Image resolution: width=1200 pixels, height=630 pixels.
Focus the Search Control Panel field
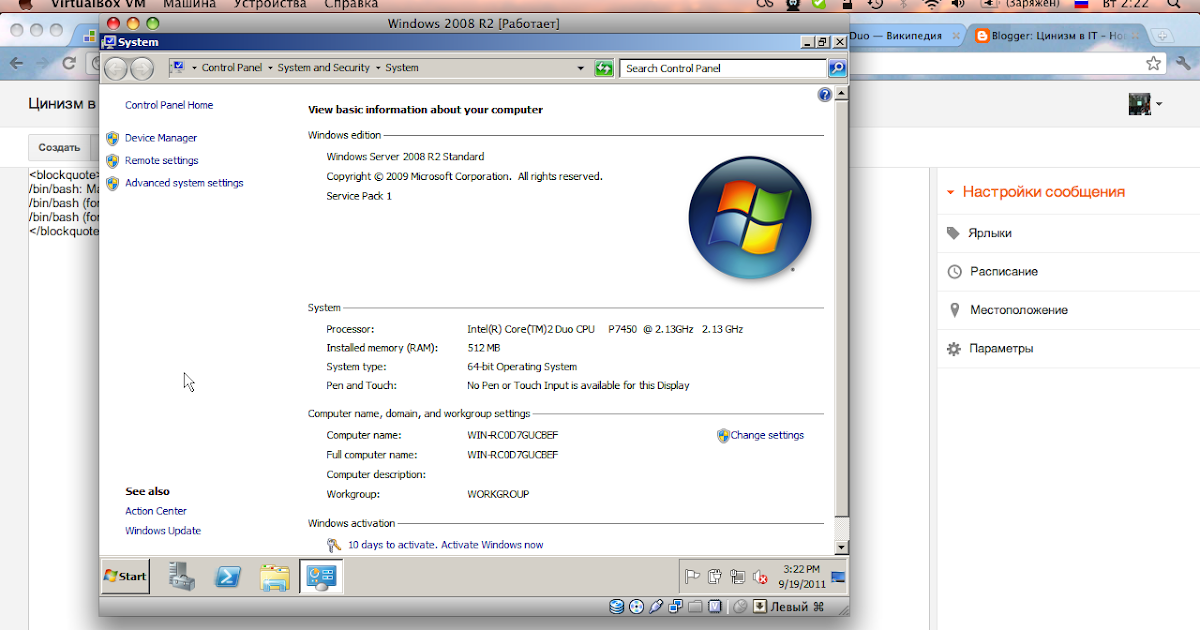click(x=723, y=68)
